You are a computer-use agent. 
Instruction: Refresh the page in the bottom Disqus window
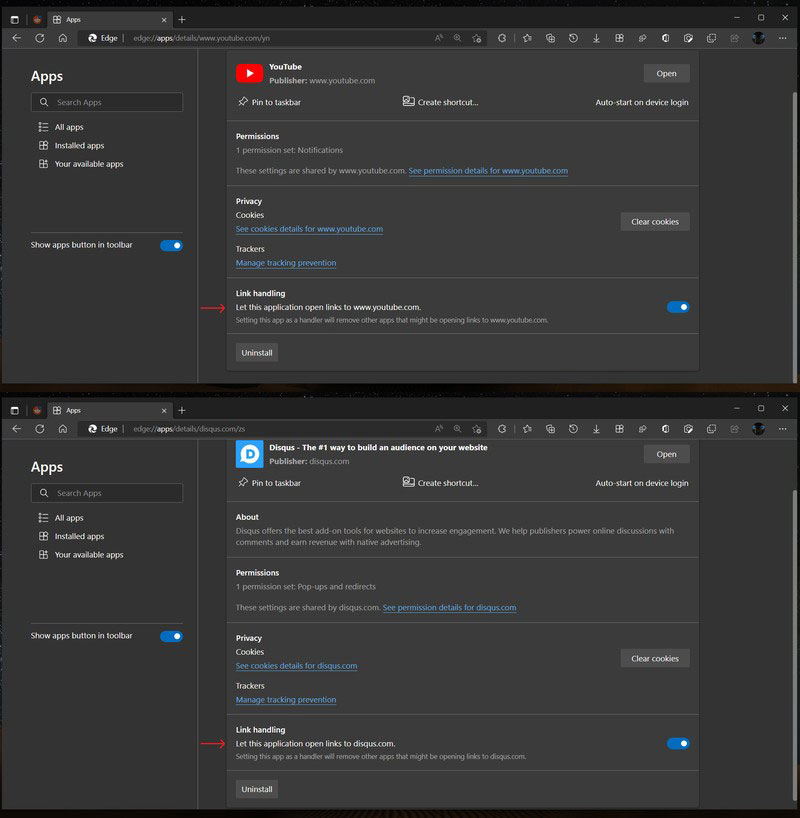tap(40, 429)
